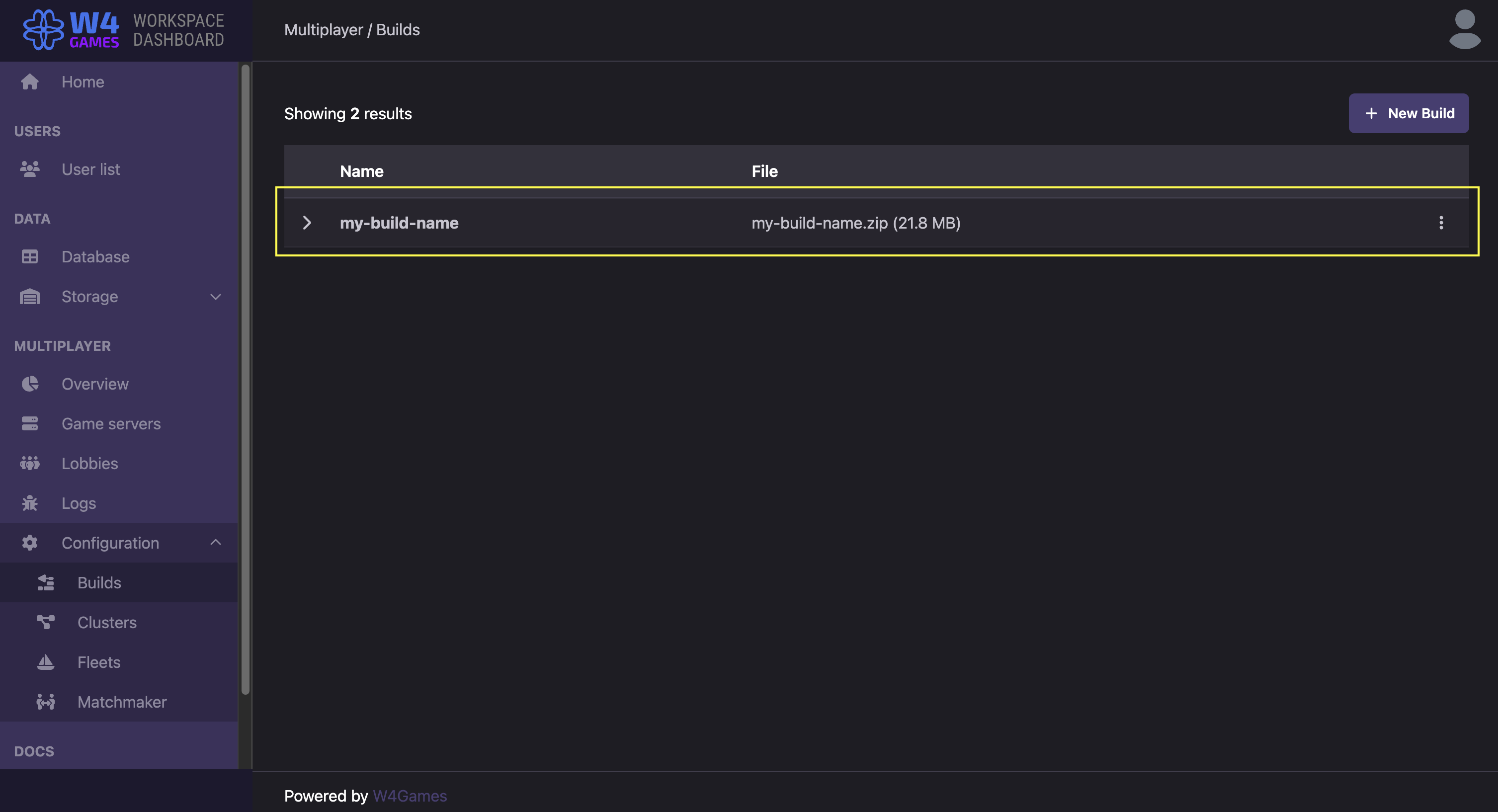Select the Database icon in the sidebar
Image resolution: width=1498 pixels, height=812 pixels.
pyautogui.click(x=30, y=256)
